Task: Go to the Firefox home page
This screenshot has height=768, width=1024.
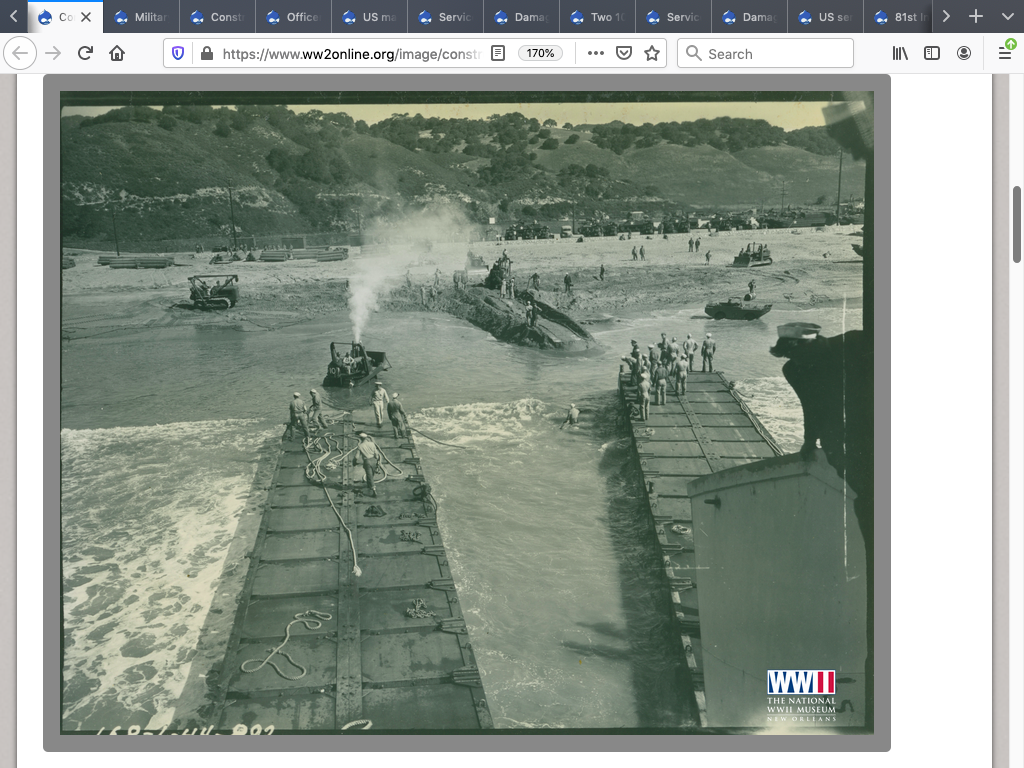Action: [x=117, y=53]
